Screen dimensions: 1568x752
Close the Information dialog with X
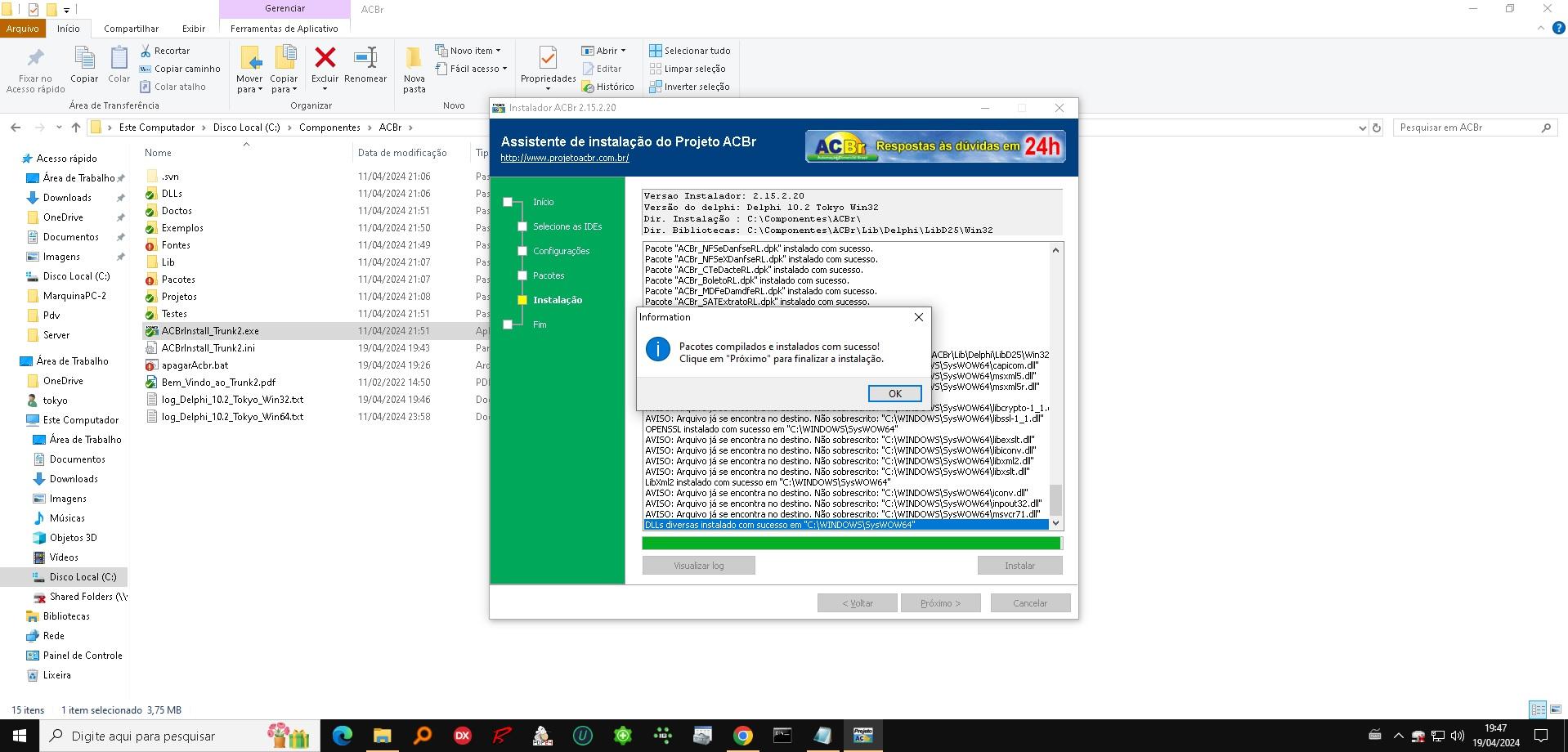918,317
